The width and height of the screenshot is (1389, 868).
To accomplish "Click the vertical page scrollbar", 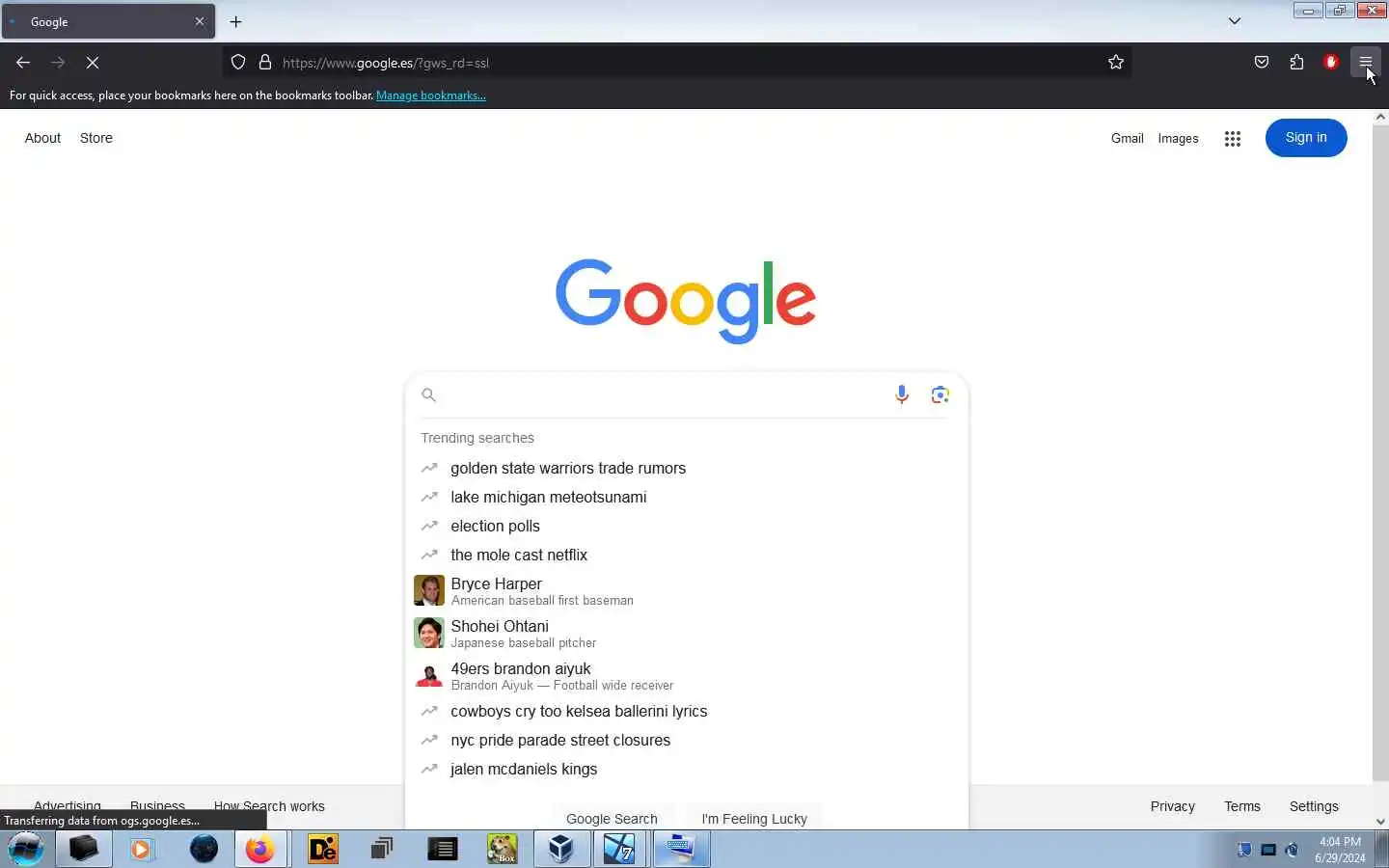I will tap(1380, 453).
